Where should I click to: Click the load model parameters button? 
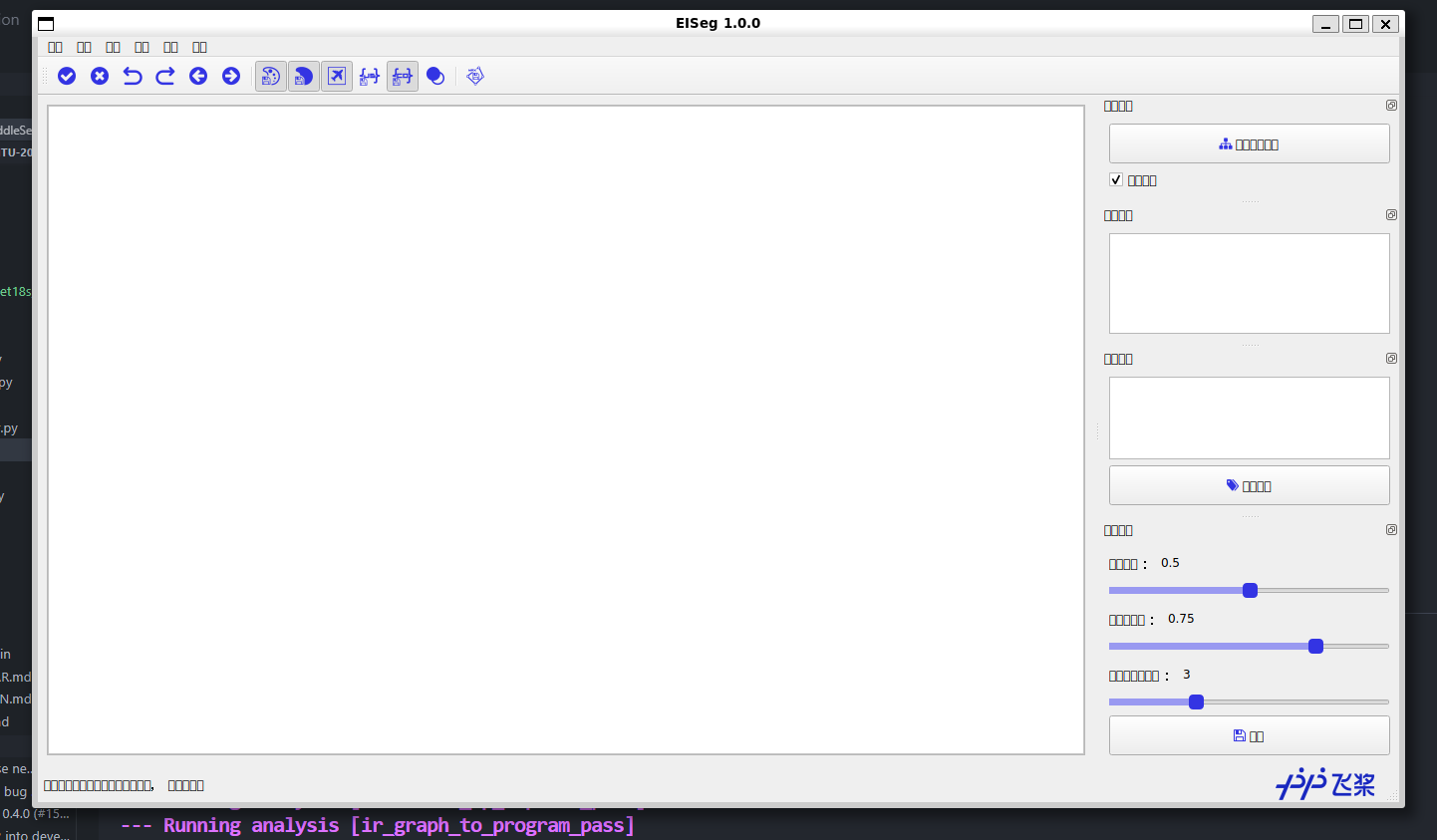(1249, 143)
